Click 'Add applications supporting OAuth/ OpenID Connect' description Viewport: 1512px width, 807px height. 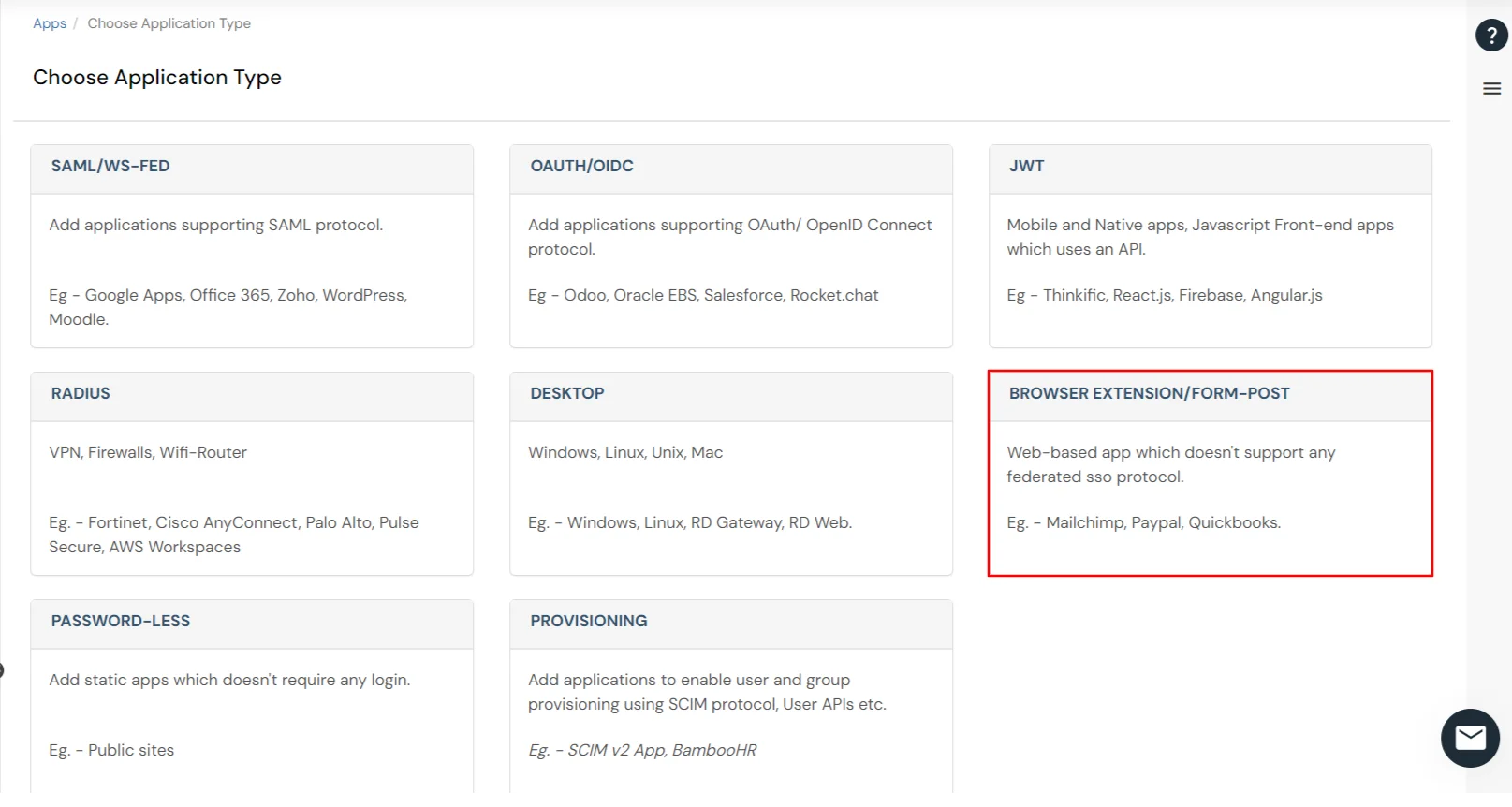[730, 237]
